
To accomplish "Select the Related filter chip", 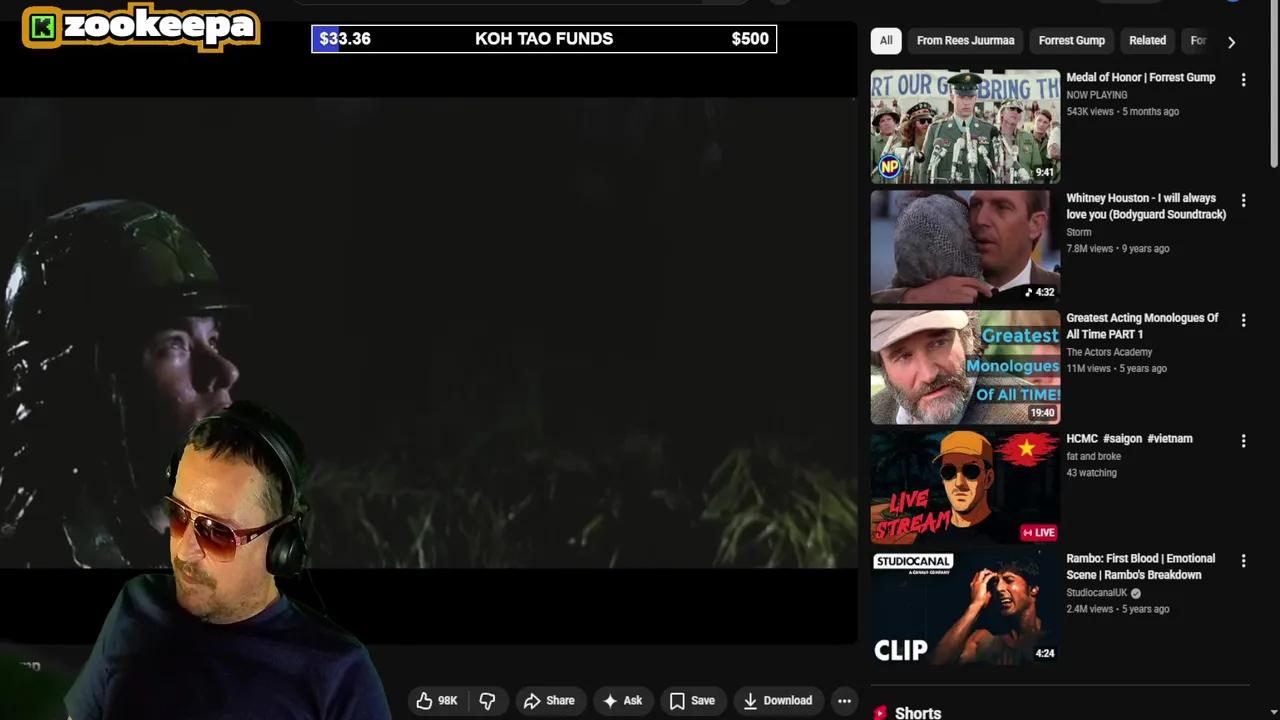I will 1147,41.
